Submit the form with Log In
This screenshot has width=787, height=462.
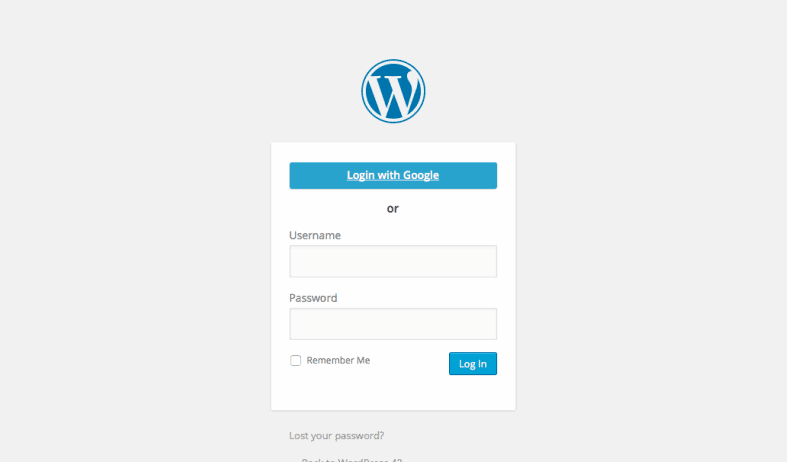tap(473, 364)
